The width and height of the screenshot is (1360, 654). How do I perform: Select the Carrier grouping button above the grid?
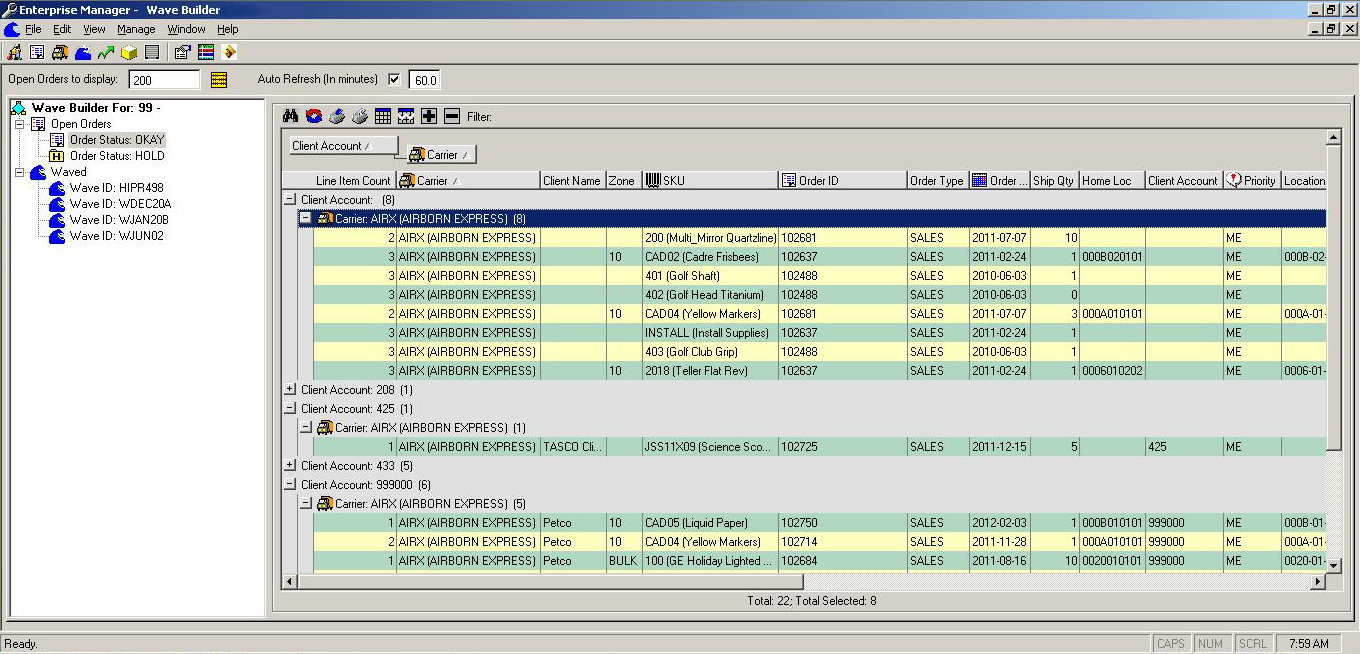point(438,154)
